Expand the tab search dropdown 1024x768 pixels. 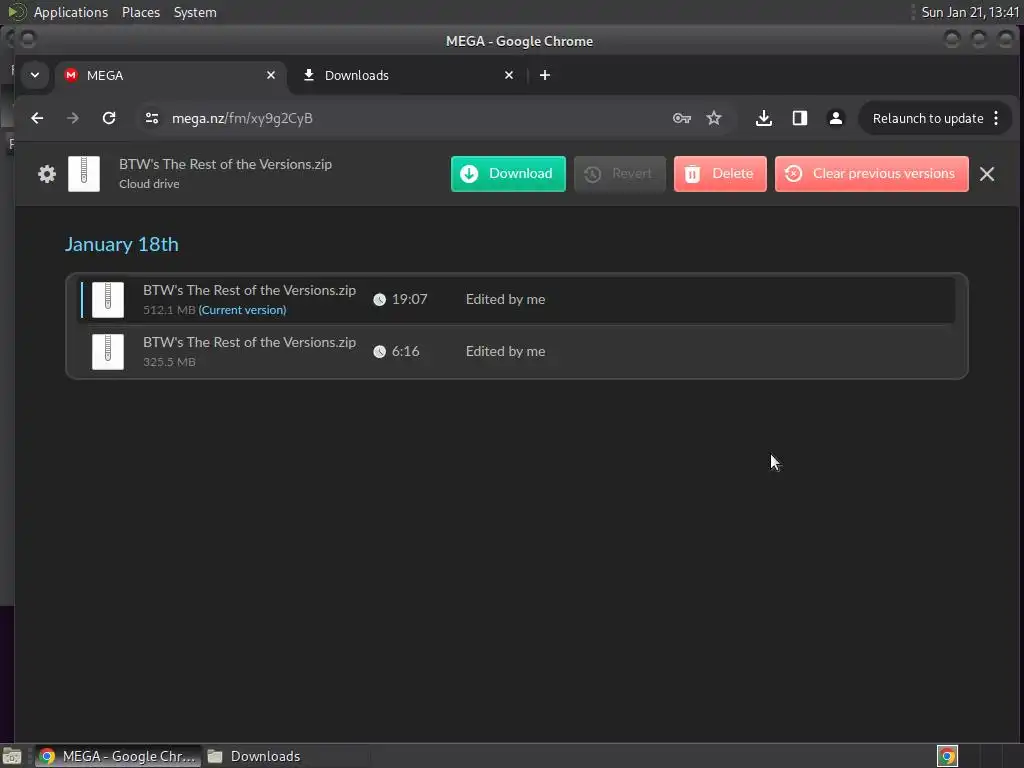pos(35,75)
